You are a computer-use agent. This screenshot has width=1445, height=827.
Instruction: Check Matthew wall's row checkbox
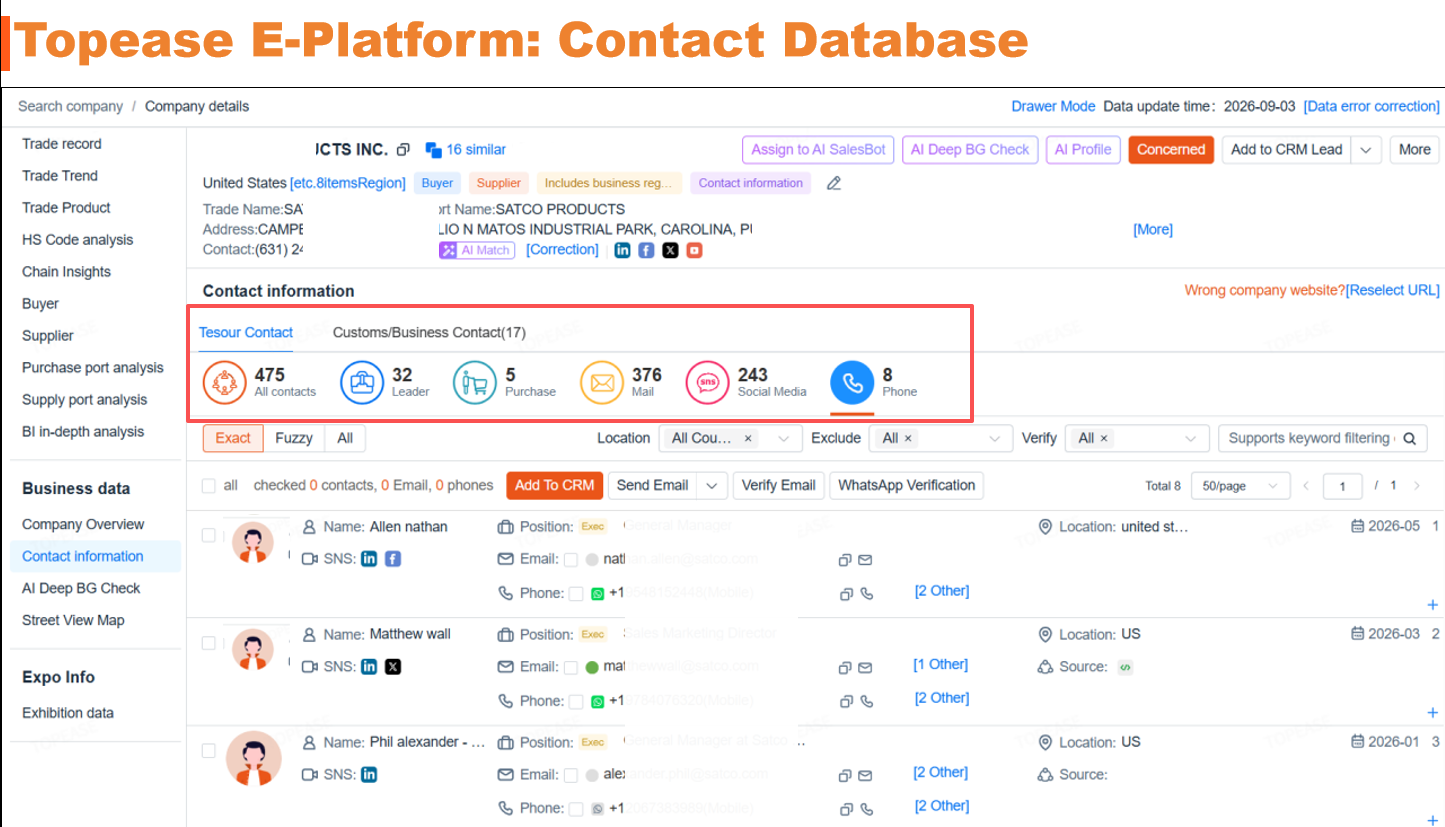(209, 643)
